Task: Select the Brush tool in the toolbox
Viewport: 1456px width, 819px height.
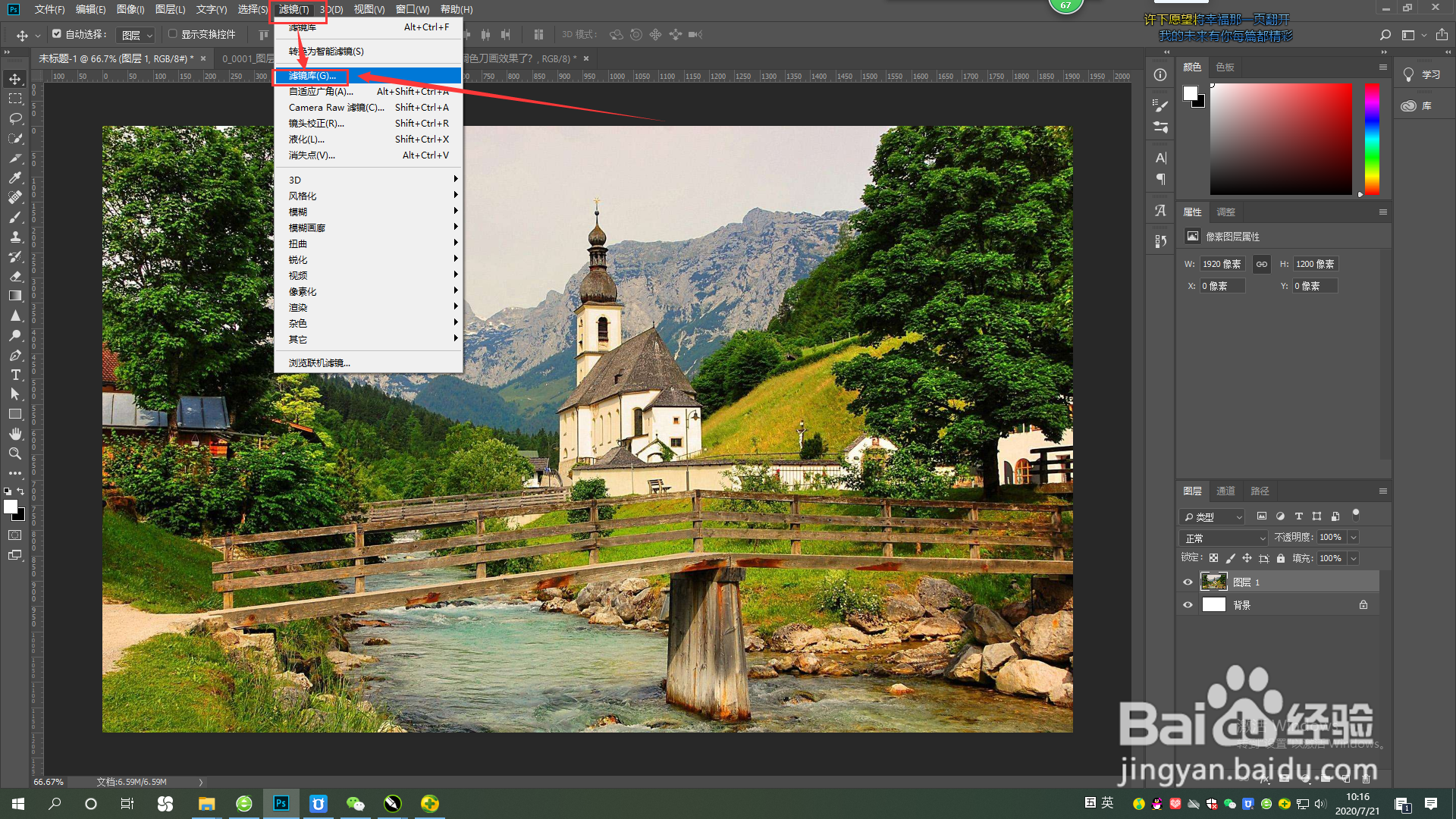Action: click(x=15, y=217)
